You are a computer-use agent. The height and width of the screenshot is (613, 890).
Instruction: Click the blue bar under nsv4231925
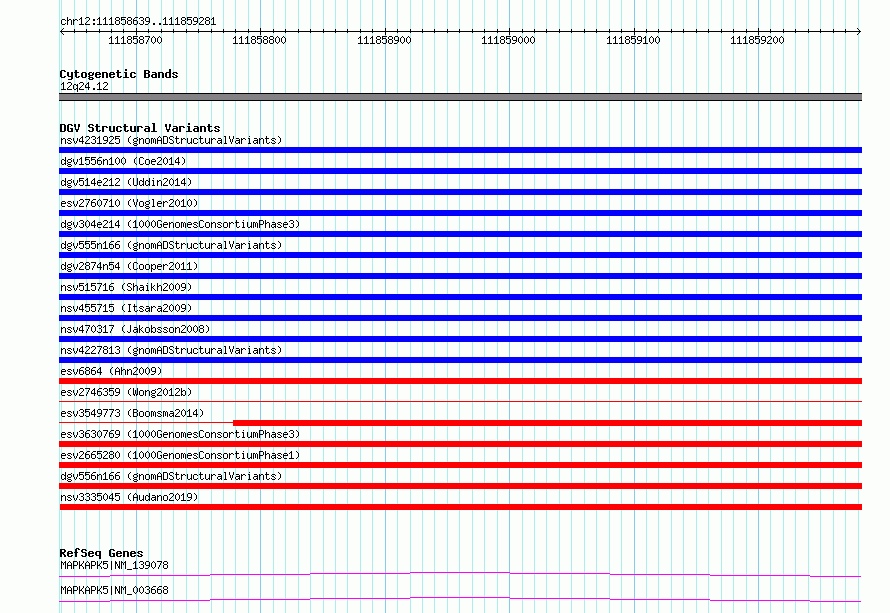(460, 150)
